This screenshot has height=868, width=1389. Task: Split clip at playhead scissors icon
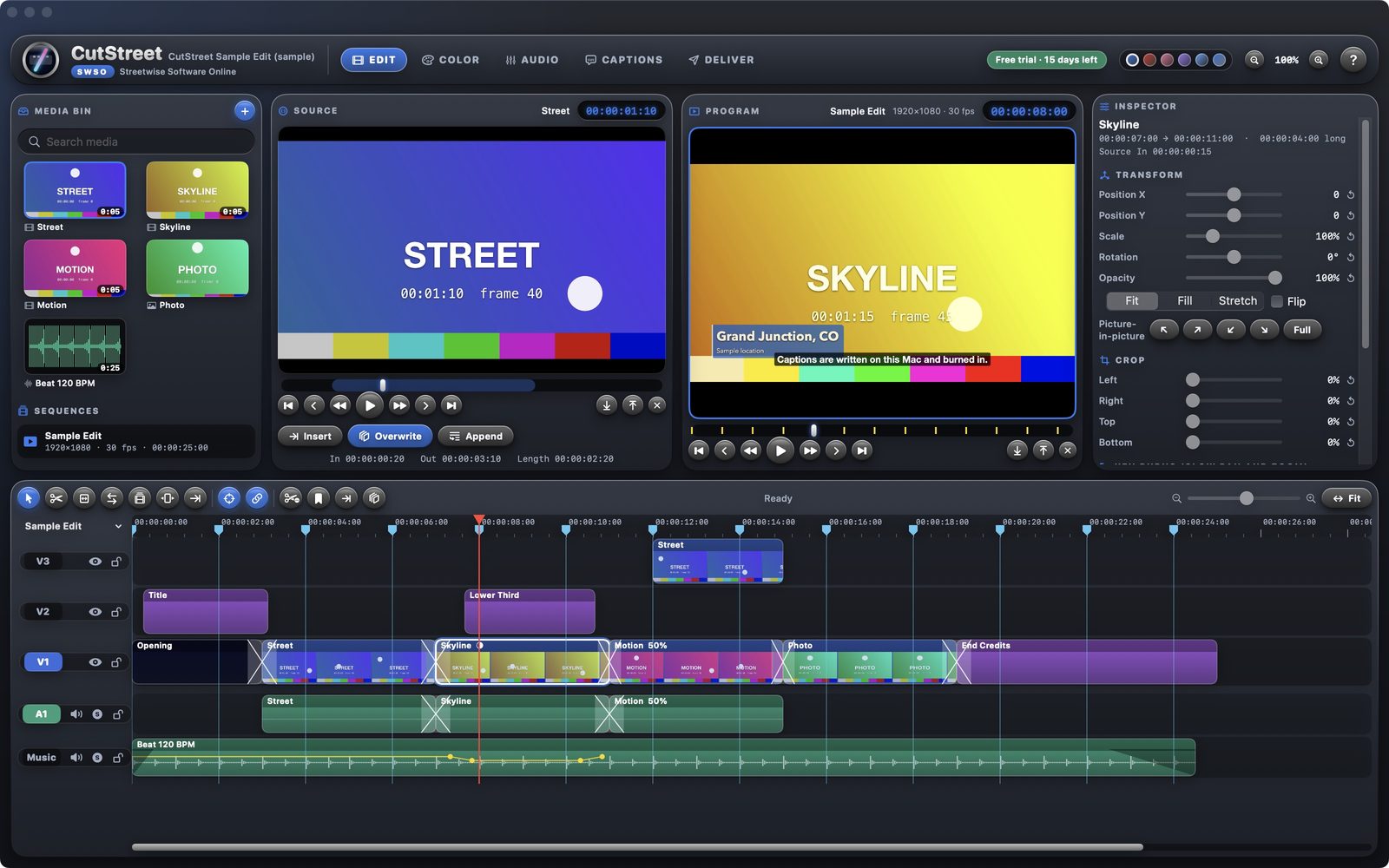292,497
